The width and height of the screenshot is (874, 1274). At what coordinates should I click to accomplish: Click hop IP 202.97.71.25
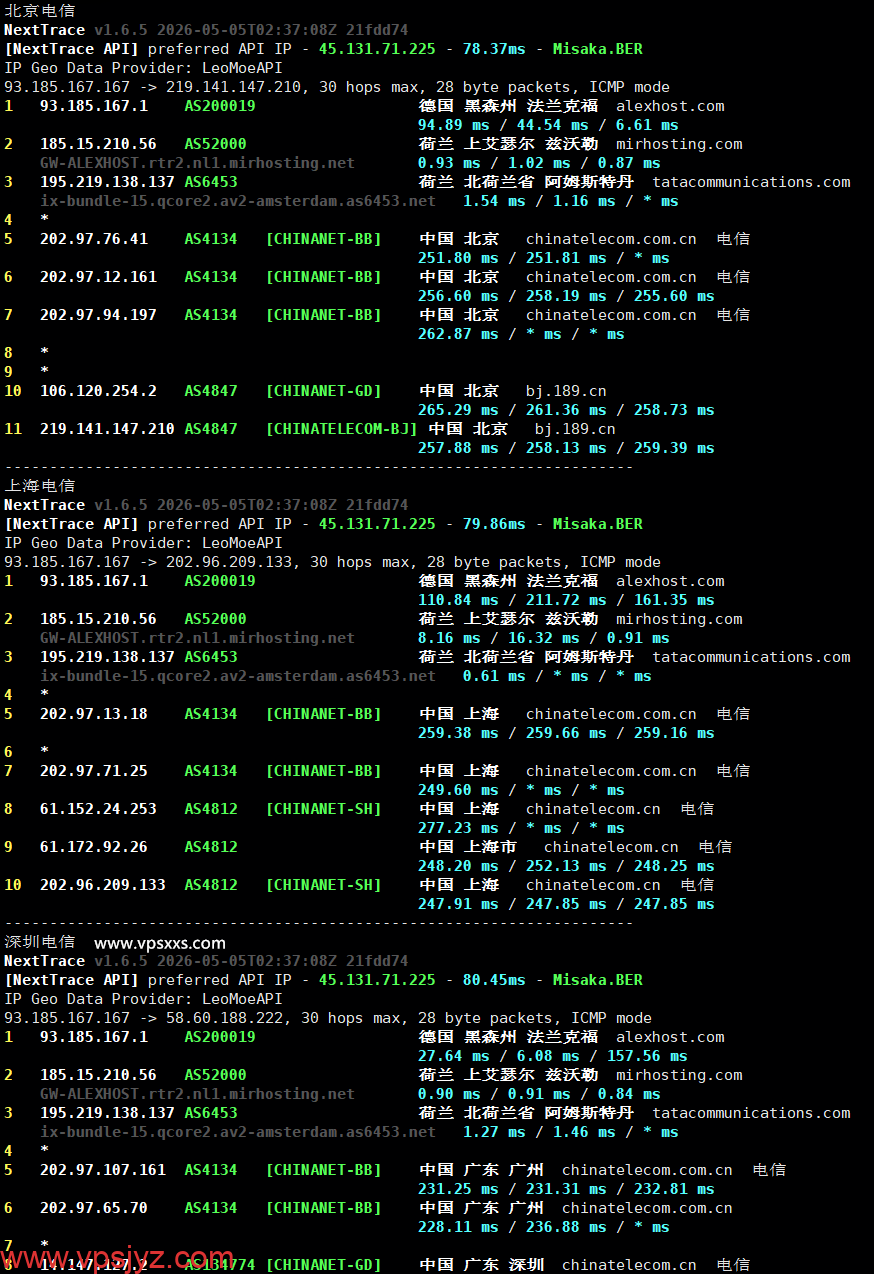[94, 771]
